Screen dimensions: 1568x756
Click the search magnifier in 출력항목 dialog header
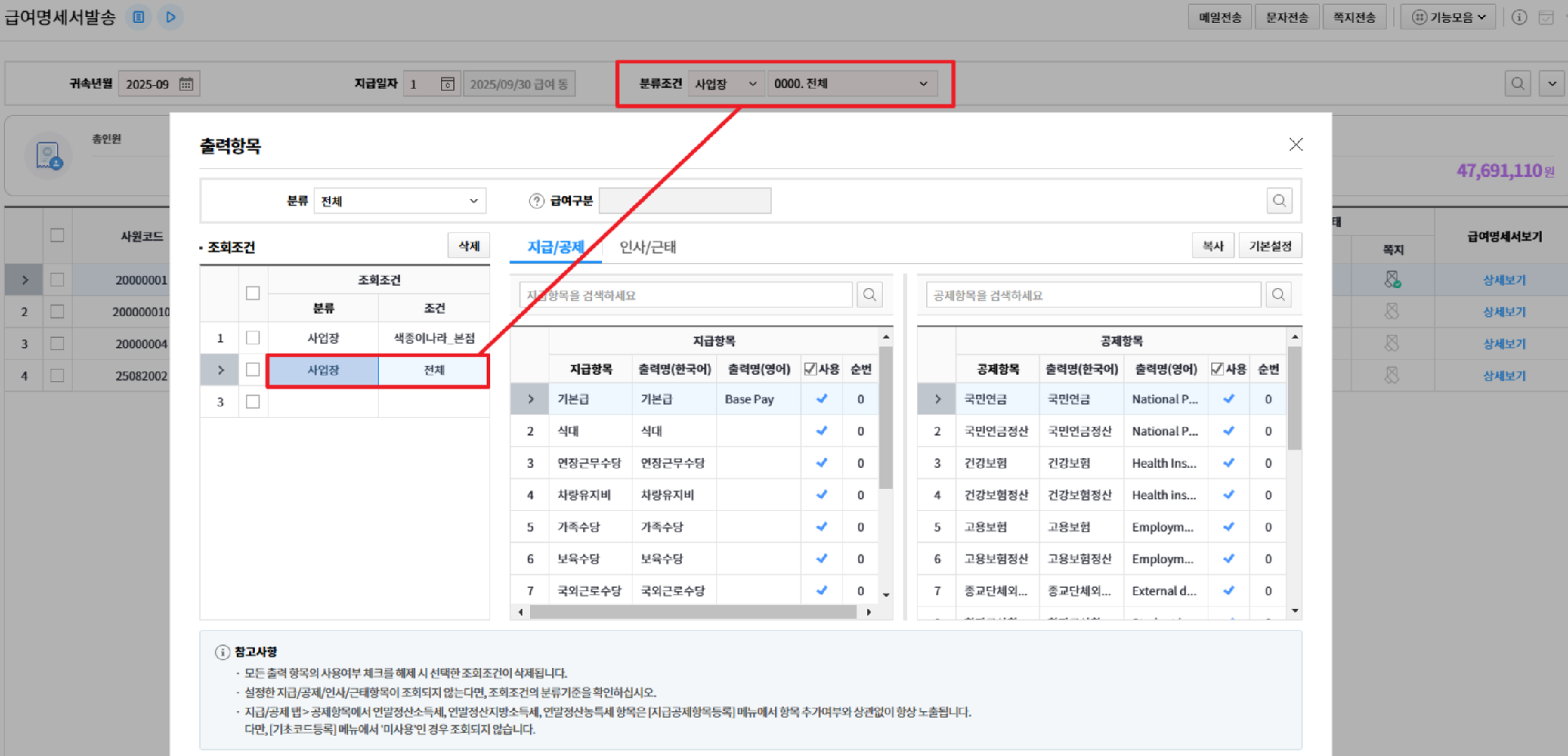[x=1279, y=201]
